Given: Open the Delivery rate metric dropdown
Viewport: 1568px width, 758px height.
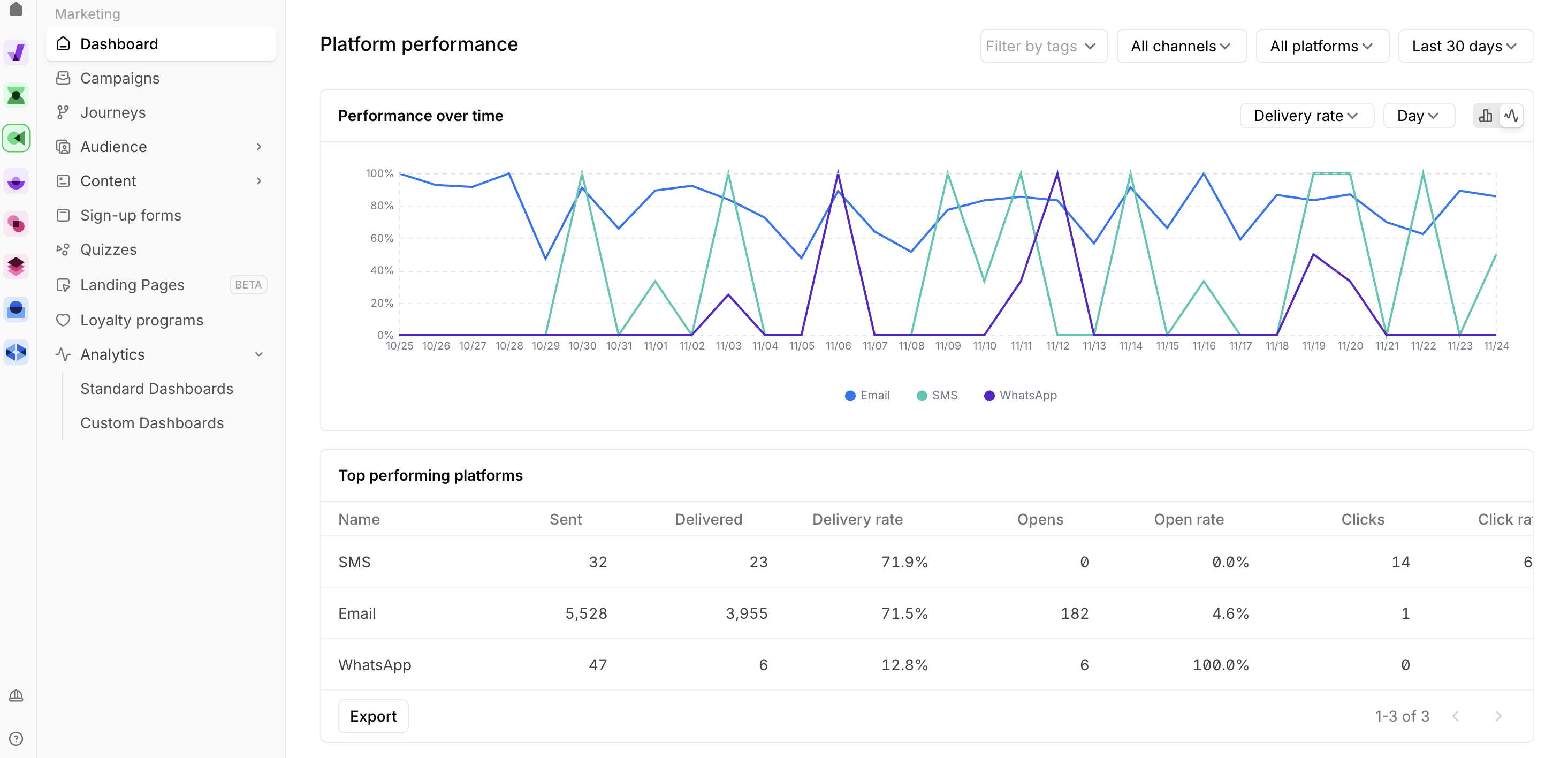Looking at the screenshot, I should click(x=1306, y=116).
